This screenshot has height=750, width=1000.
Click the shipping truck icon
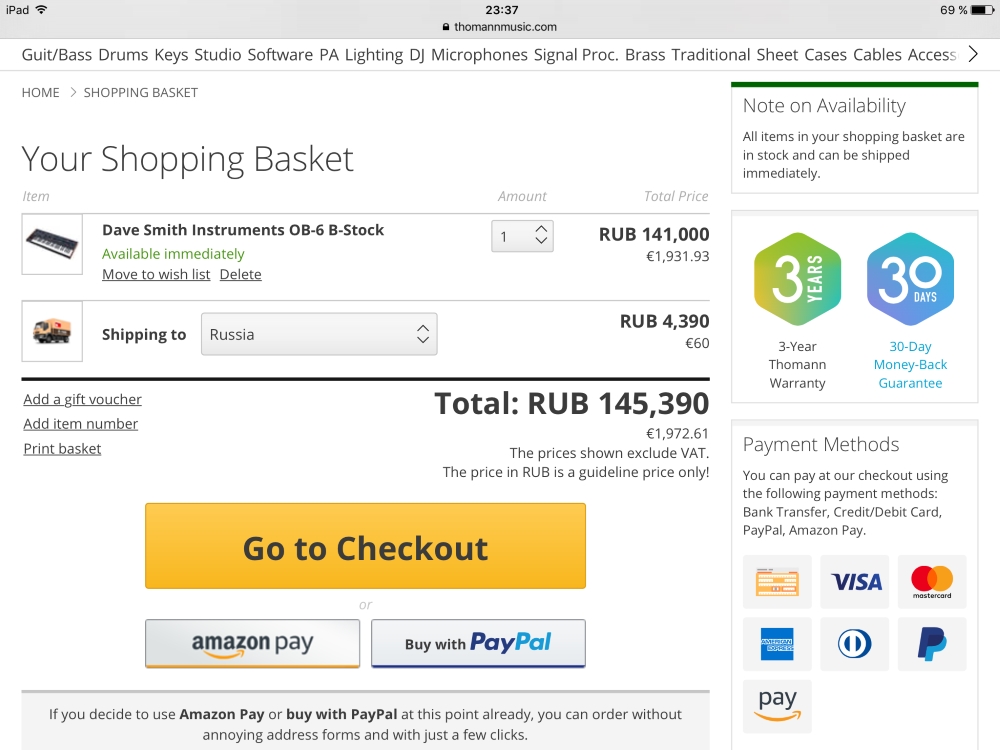tap(52, 331)
